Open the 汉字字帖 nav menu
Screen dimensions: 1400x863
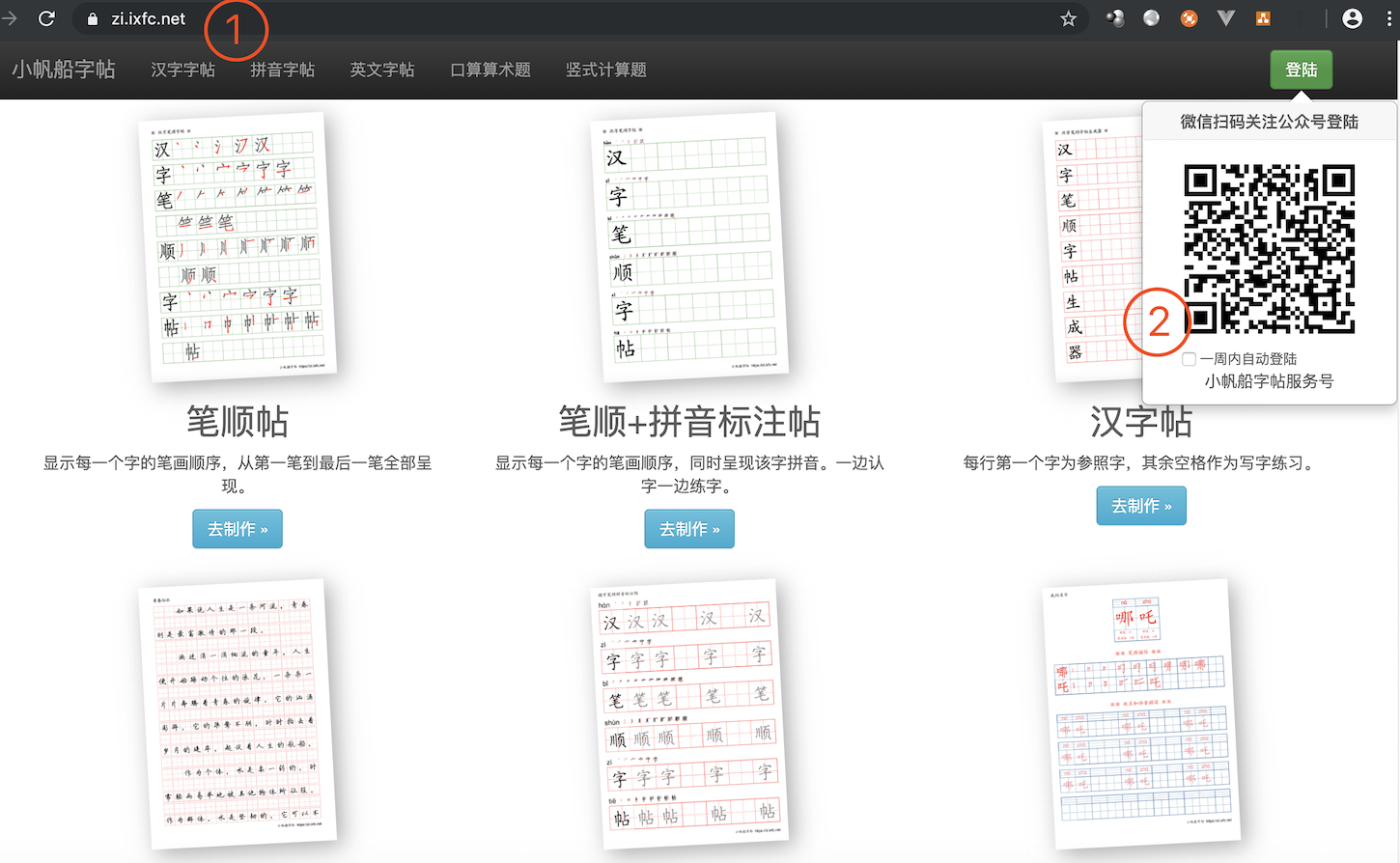coord(182,70)
